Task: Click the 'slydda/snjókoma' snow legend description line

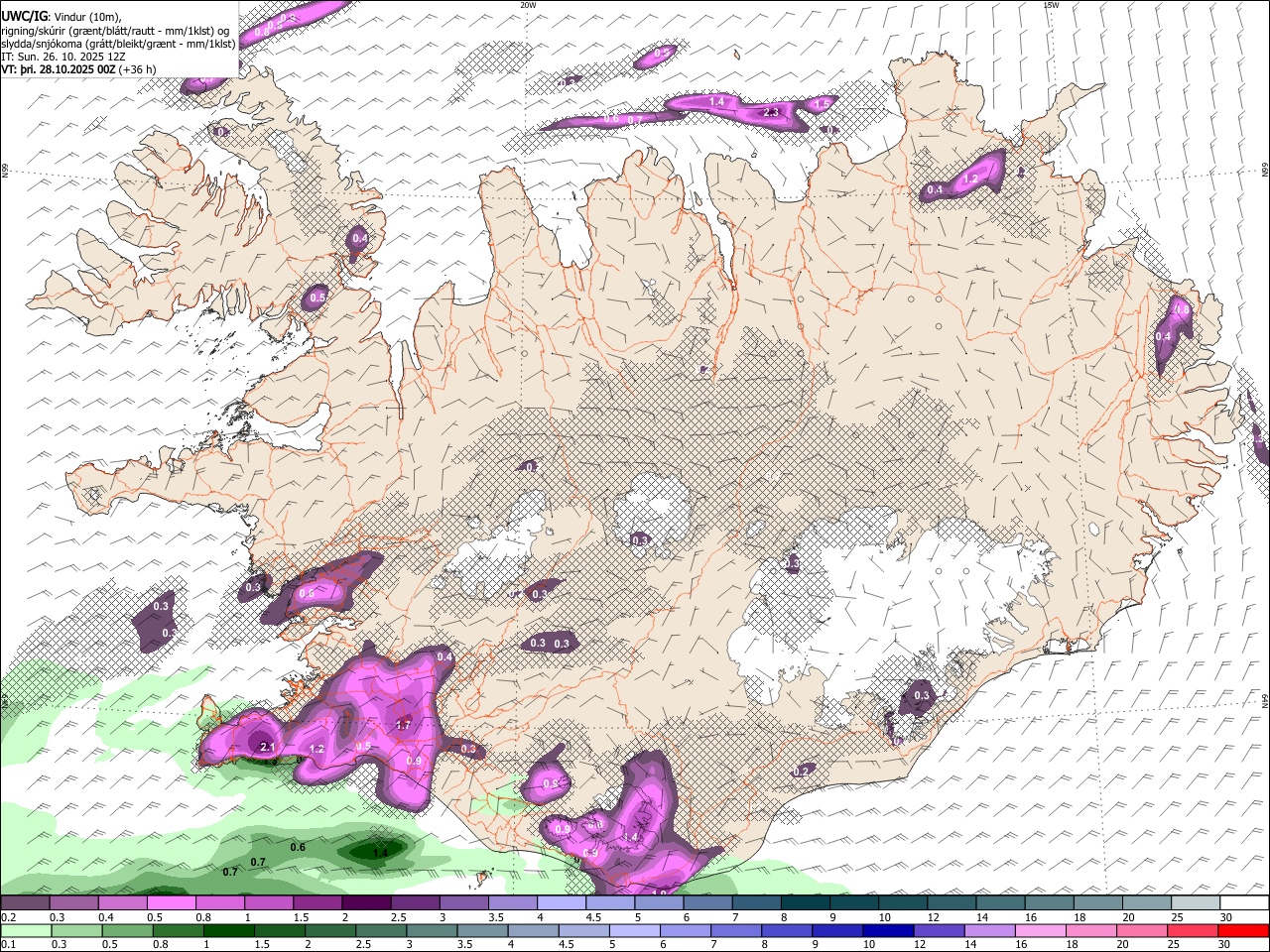Action: point(119,44)
